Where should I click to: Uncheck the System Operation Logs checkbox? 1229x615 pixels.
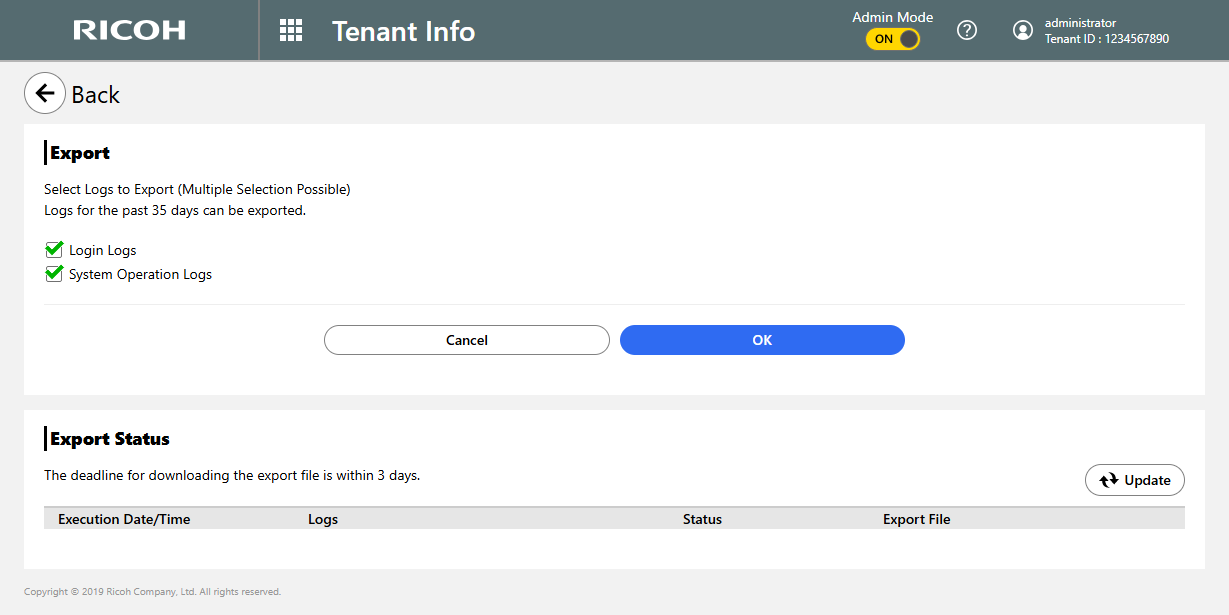(x=54, y=273)
